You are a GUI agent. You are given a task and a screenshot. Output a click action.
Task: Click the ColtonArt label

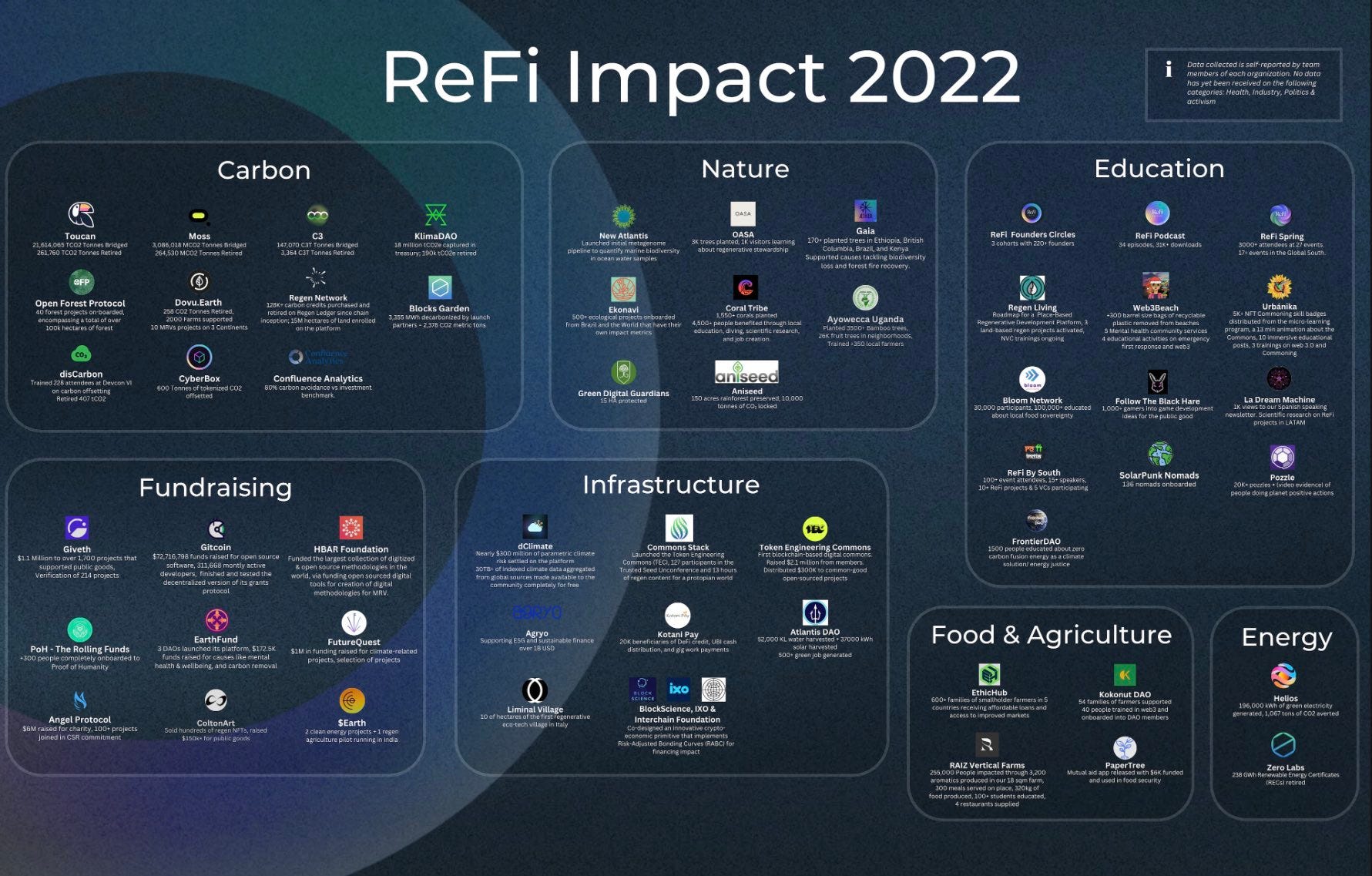pyautogui.click(x=216, y=723)
